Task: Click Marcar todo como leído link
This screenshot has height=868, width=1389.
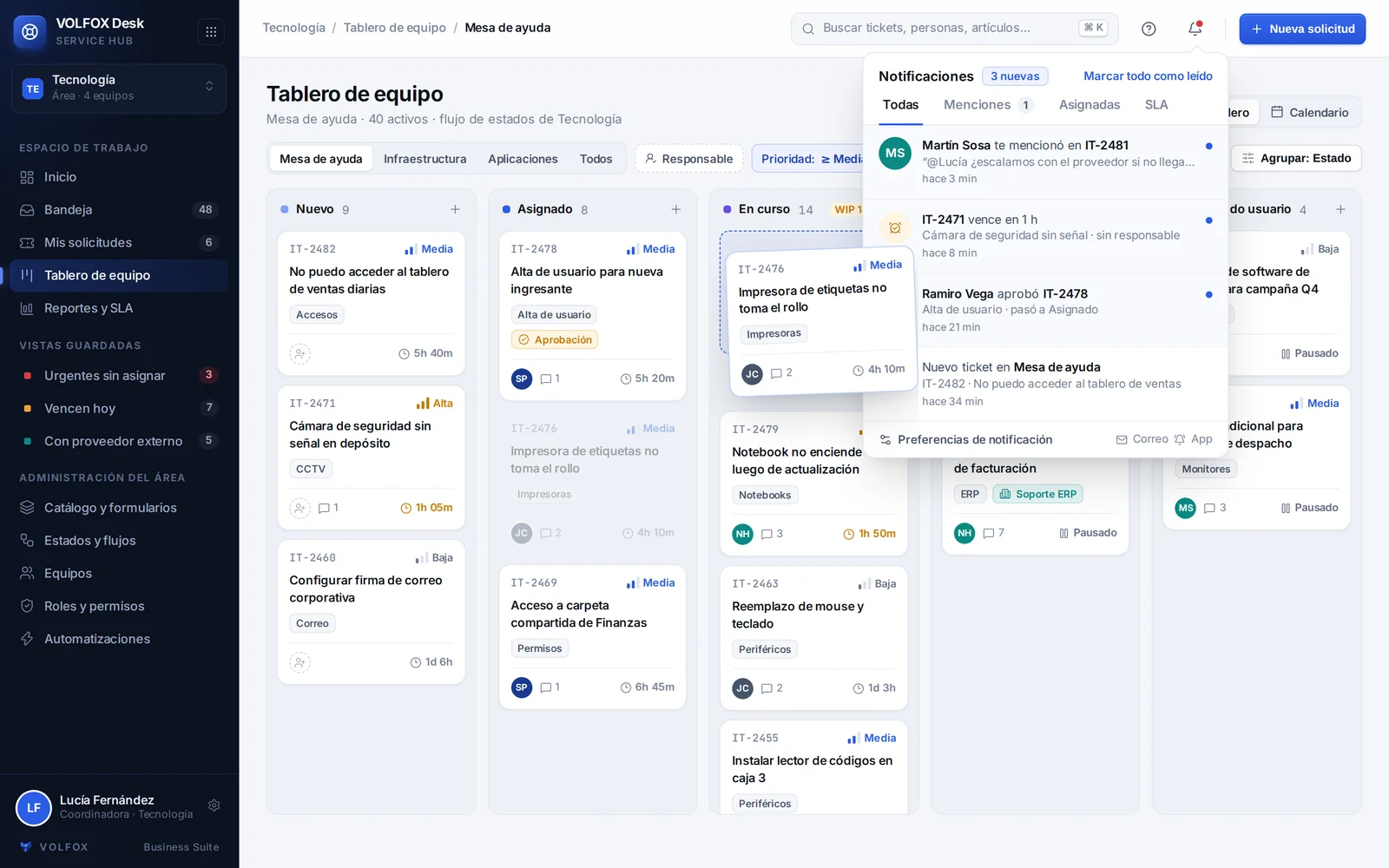Action: 1148,76
